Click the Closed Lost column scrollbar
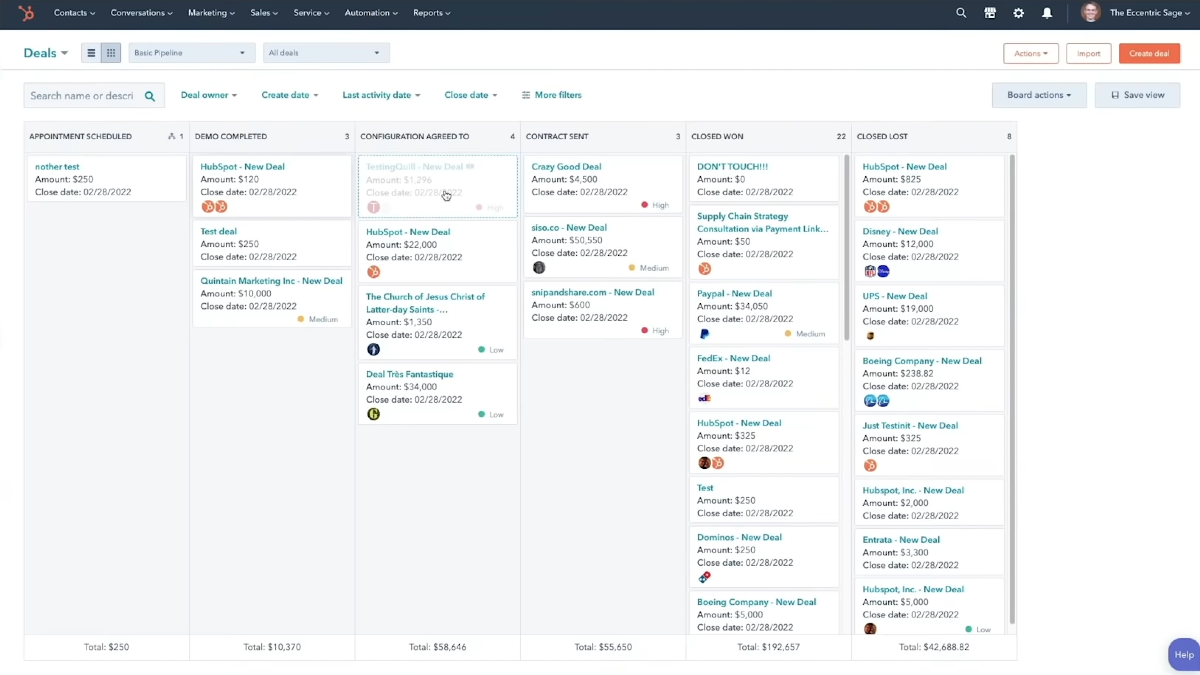Image resolution: width=1200 pixels, height=675 pixels. tap(1012, 388)
